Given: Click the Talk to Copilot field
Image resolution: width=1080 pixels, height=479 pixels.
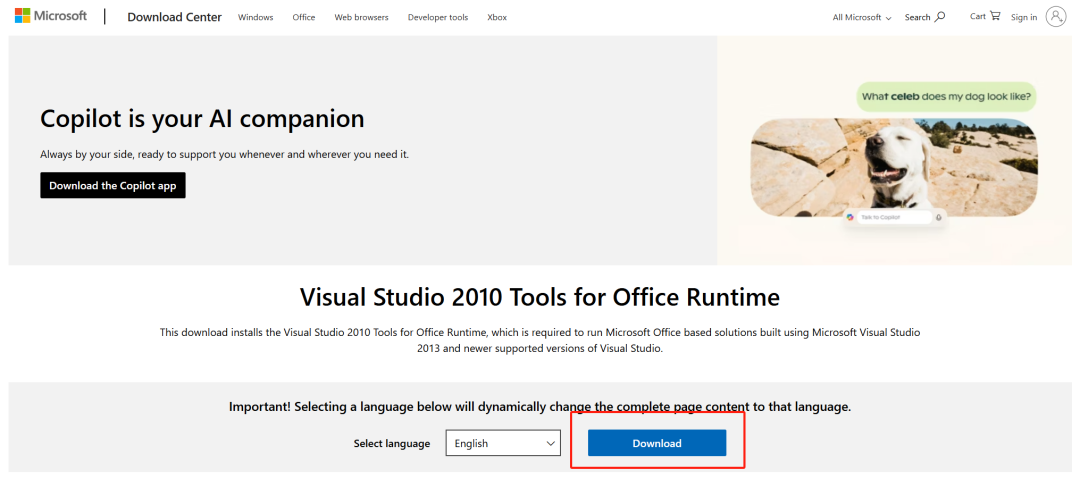Looking at the screenshot, I should click(x=890, y=217).
